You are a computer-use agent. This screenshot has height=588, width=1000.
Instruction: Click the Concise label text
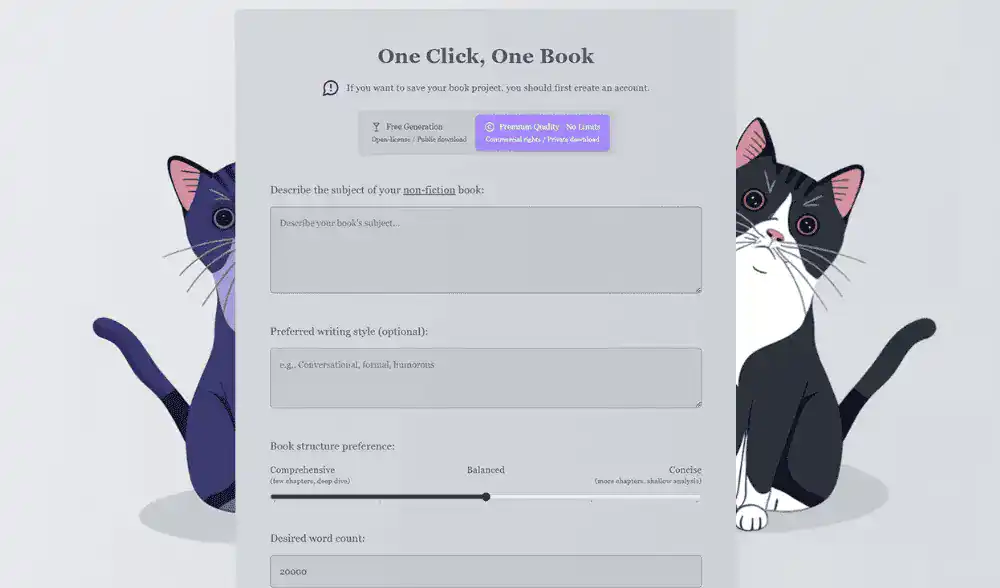[685, 470]
